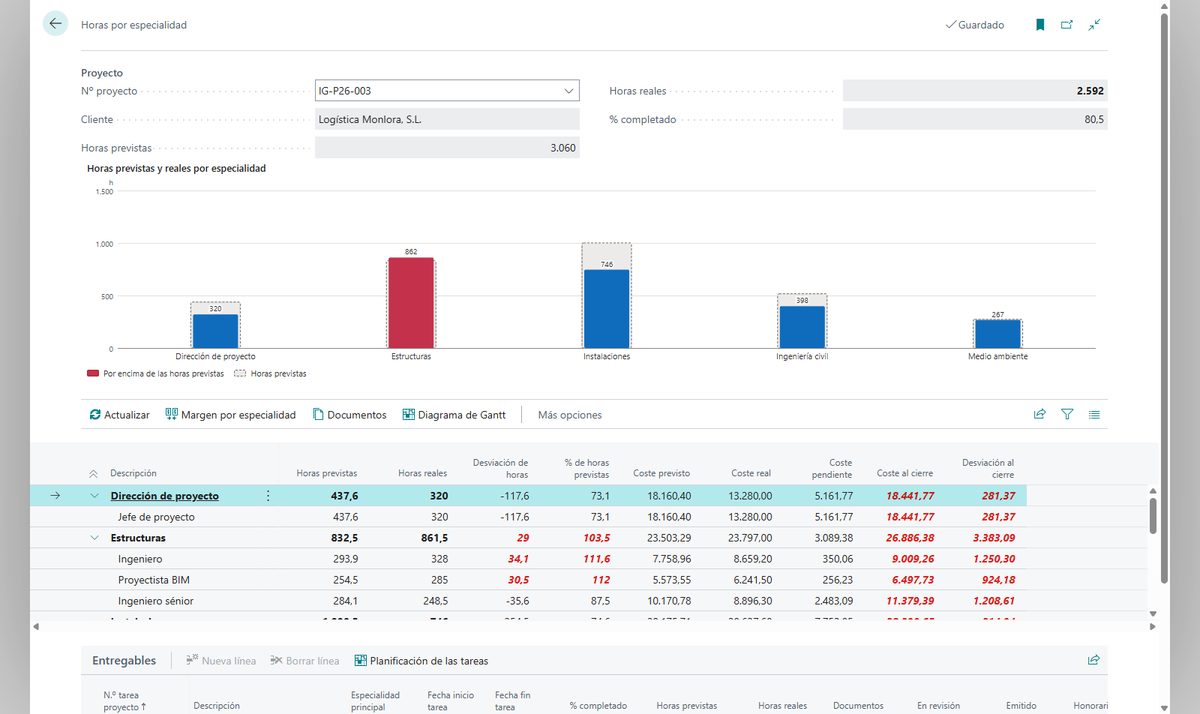Open row options dots for Dirección de proyecto
This screenshot has height=714, width=1200.
point(267,496)
